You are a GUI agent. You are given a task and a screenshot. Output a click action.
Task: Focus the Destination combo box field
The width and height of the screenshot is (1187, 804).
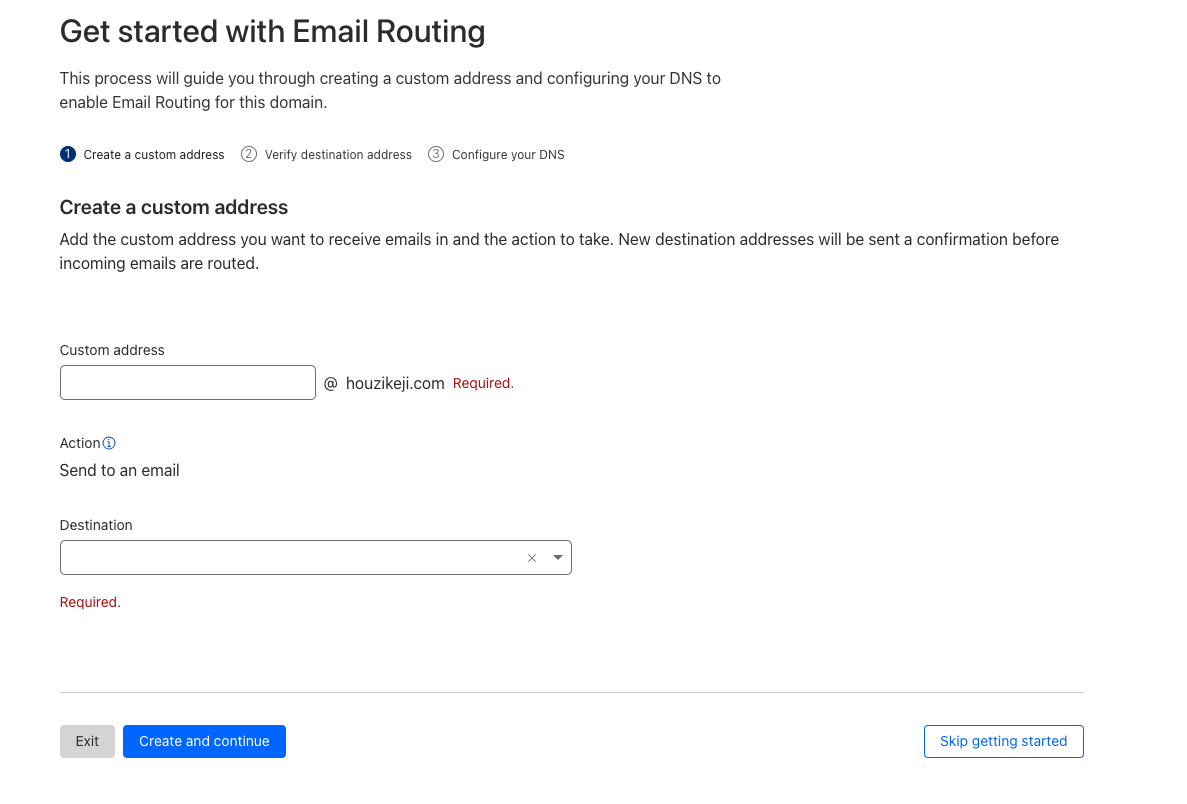290,558
